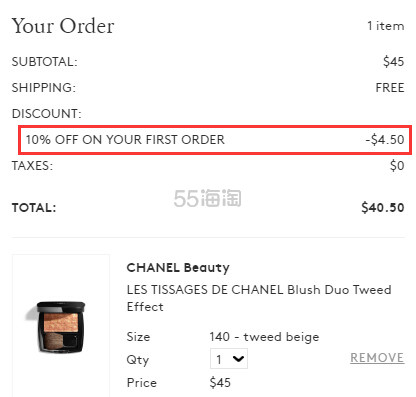Select the TOTAL amount $40.50
This screenshot has width=416, height=397.
tap(383, 208)
